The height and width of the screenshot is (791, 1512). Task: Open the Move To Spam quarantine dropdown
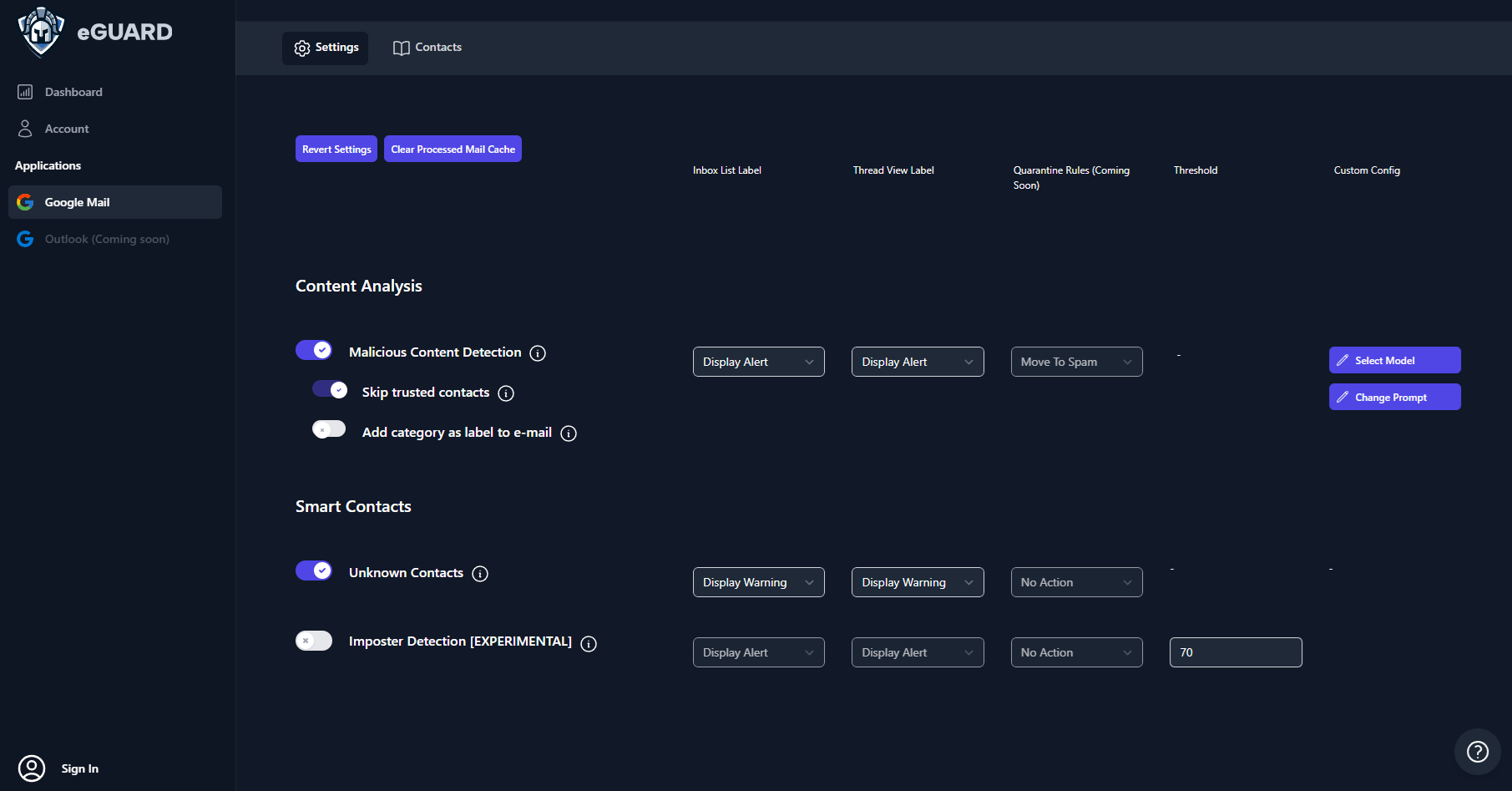(1077, 362)
